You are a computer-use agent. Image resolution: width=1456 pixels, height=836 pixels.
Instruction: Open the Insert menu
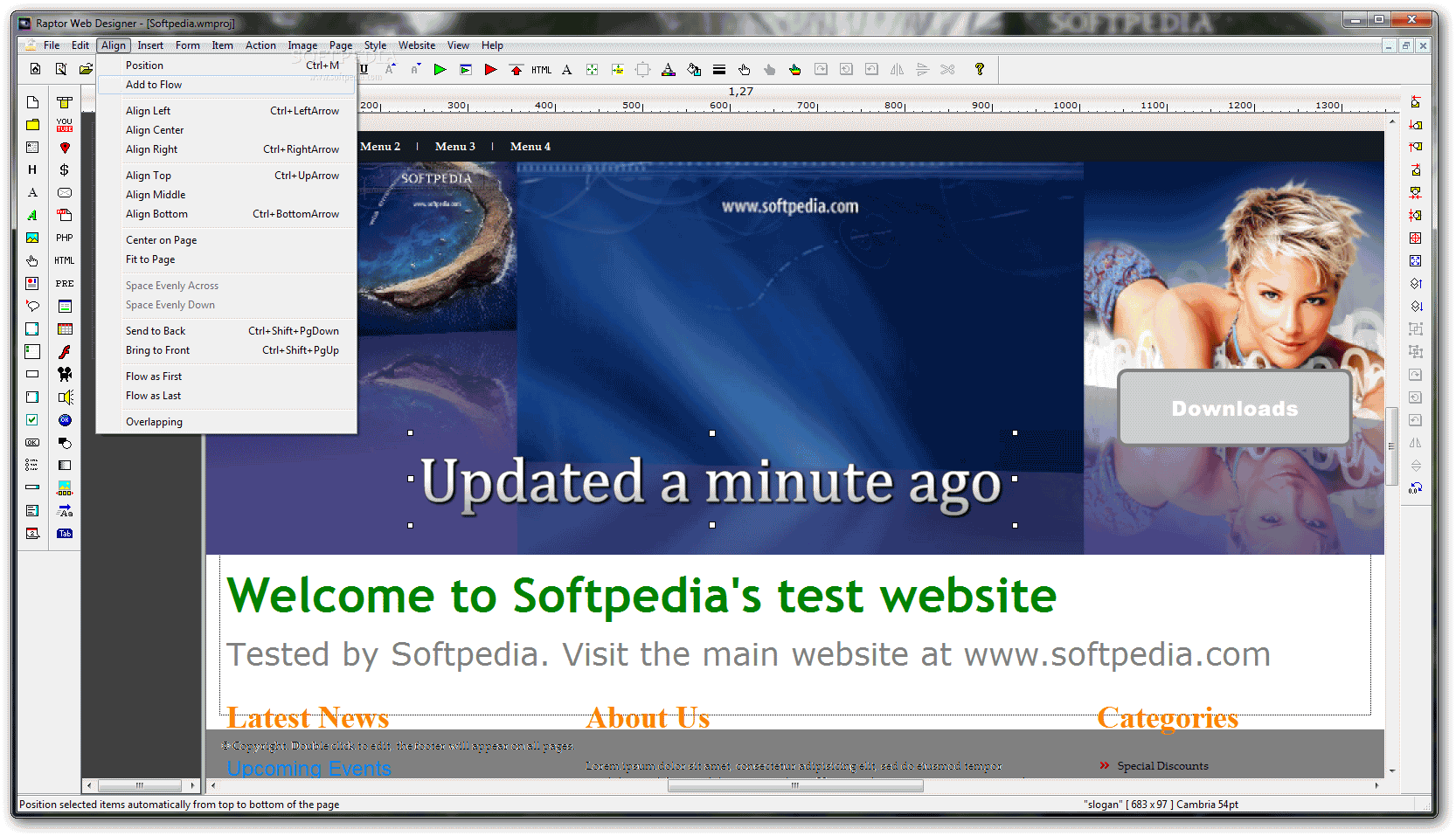tap(150, 45)
